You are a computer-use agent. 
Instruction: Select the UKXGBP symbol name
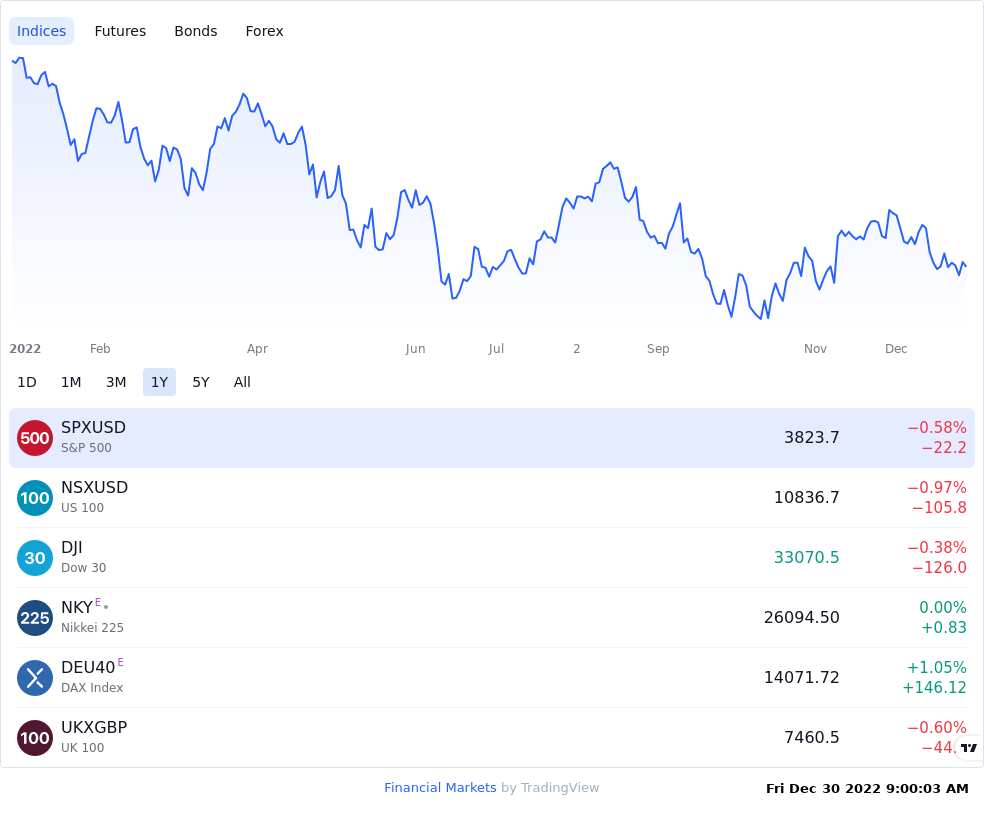(94, 727)
